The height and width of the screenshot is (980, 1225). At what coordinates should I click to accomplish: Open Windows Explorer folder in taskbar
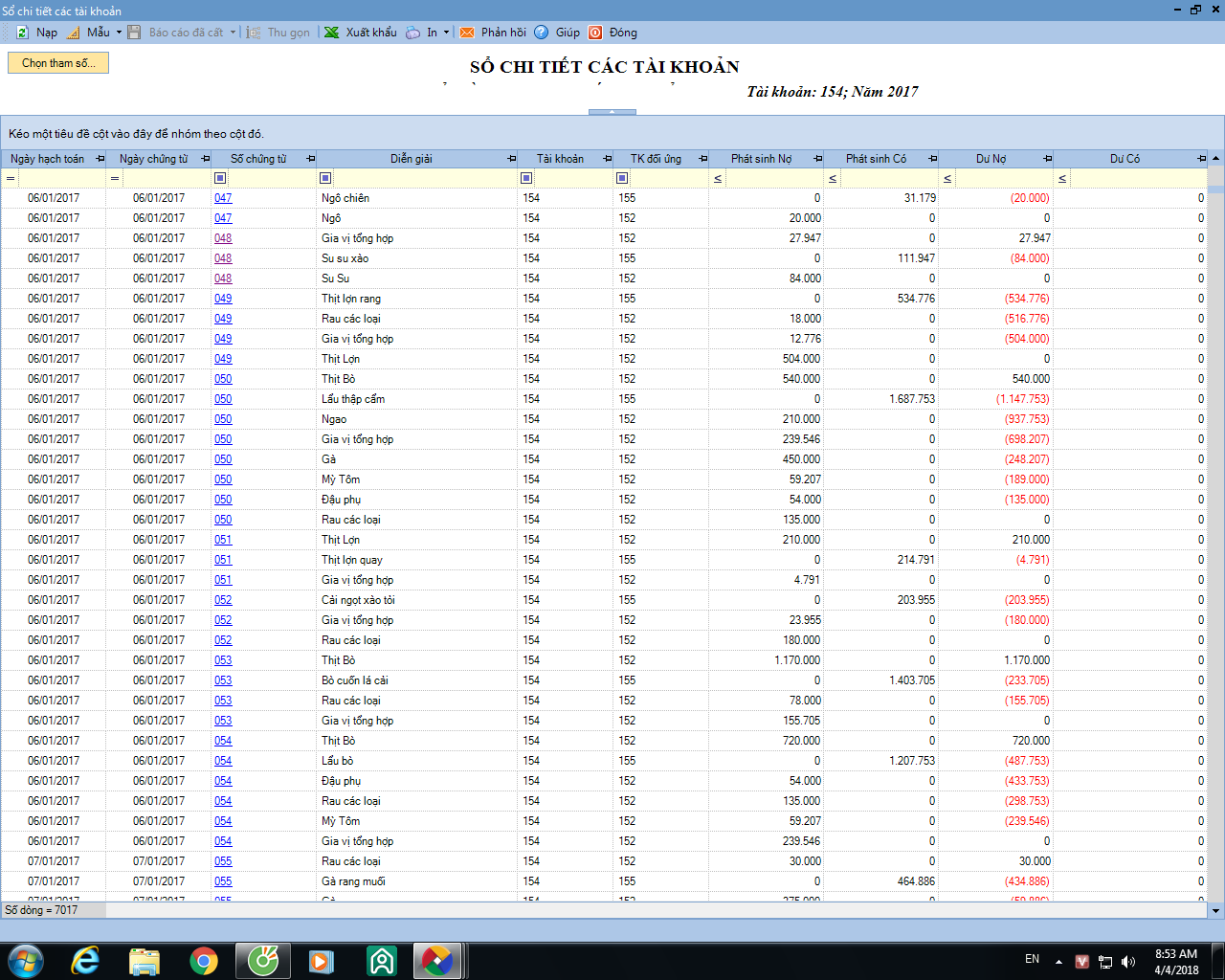coord(145,961)
